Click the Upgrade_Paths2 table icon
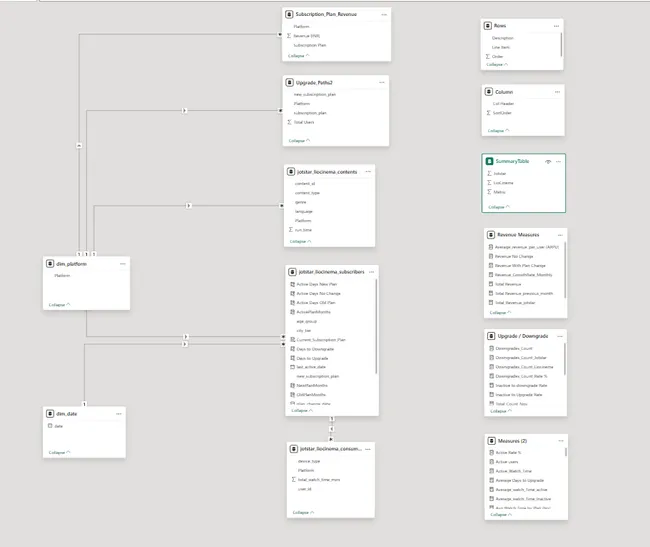Image resolution: width=650 pixels, height=547 pixels. [x=290, y=82]
